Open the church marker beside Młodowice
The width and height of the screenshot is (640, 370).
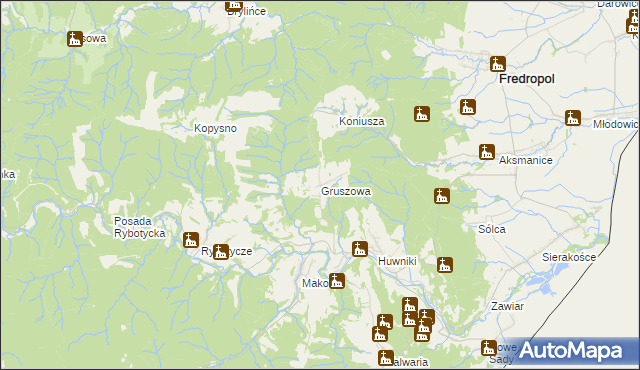(573, 117)
